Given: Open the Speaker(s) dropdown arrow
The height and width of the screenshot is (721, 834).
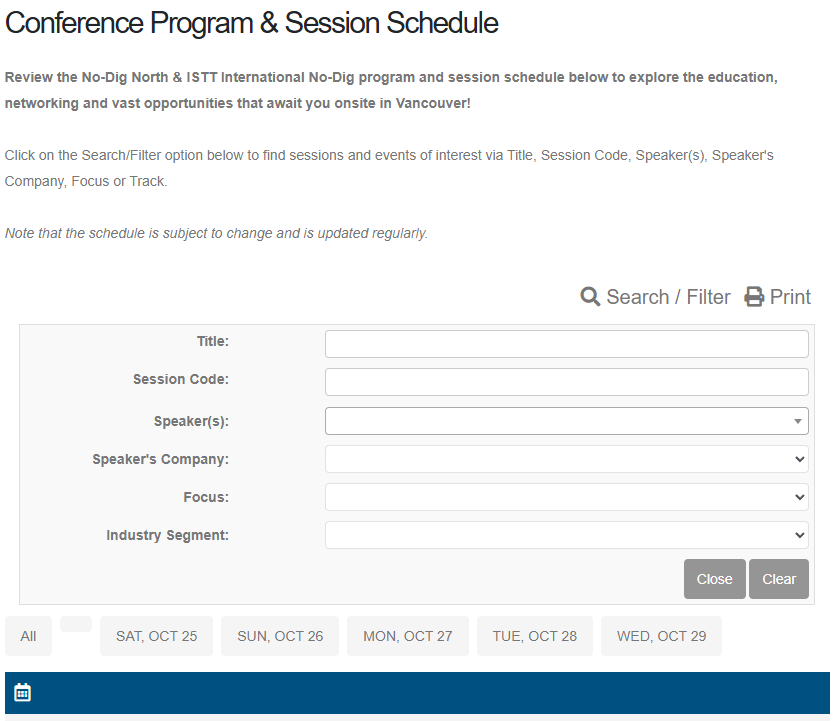Looking at the screenshot, I should click(797, 421).
